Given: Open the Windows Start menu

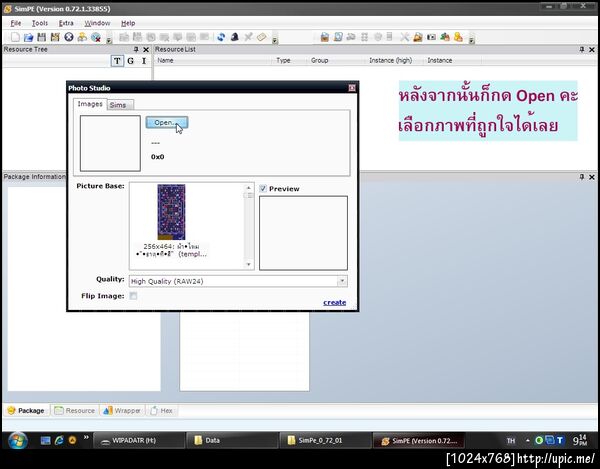Looking at the screenshot, I should click(18, 440).
